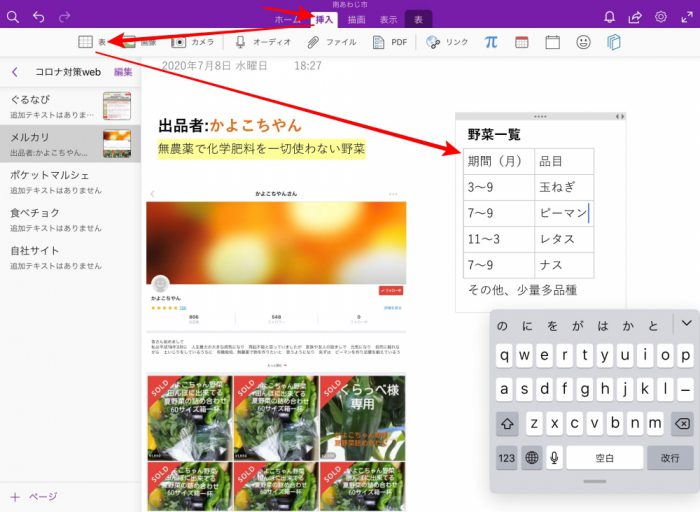The width and height of the screenshot is (700, 512).
Task: Open the ぐるなび page
Action: pyautogui.click(x=70, y=106)
